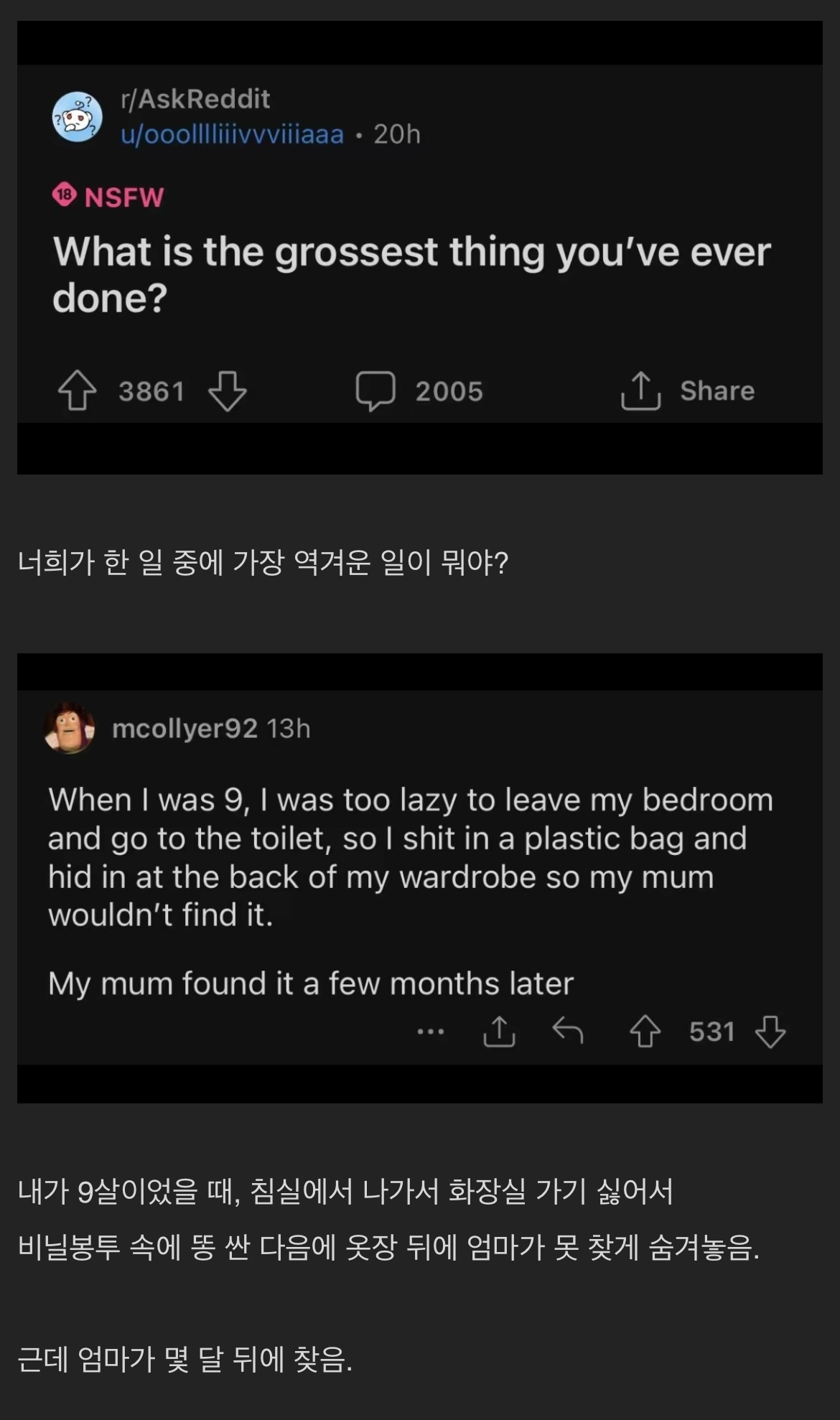Click the pink 18 NSFW badge icon
The image size is (840, 1420).
coord(65,195)
